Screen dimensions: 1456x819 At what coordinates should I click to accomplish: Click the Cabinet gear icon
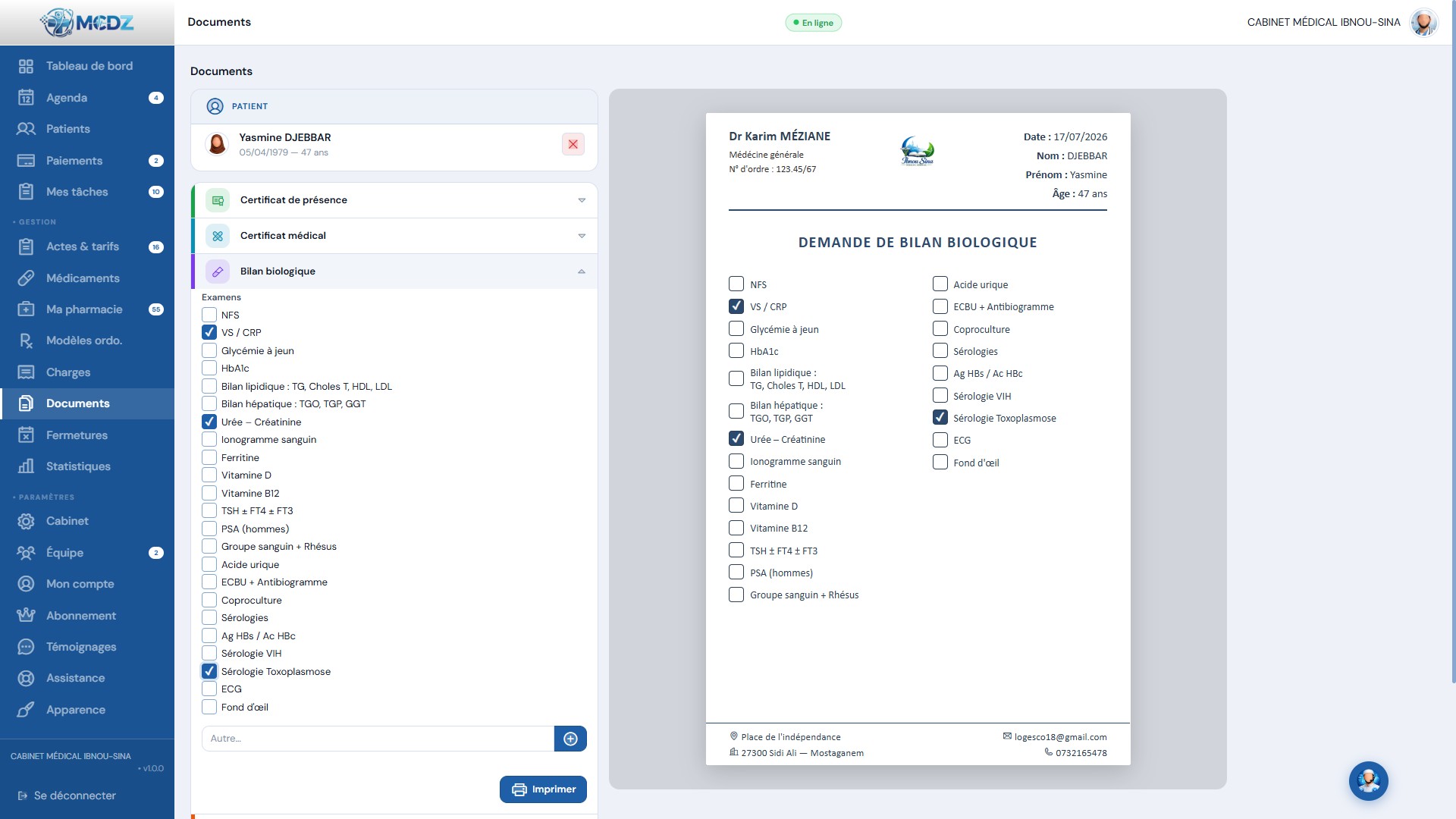click(x=26, y=521)
